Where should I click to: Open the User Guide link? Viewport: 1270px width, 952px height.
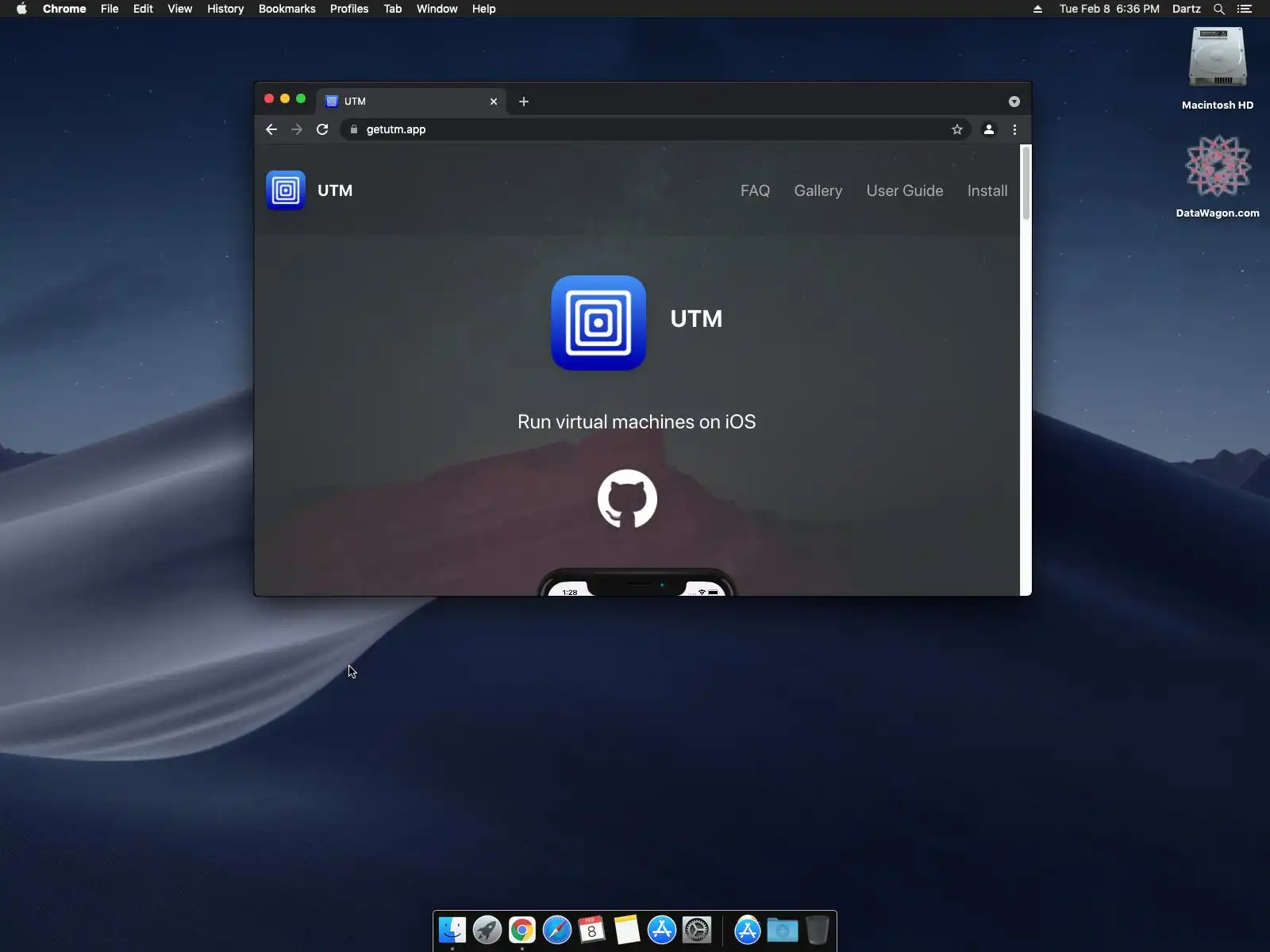pos(905,190)
